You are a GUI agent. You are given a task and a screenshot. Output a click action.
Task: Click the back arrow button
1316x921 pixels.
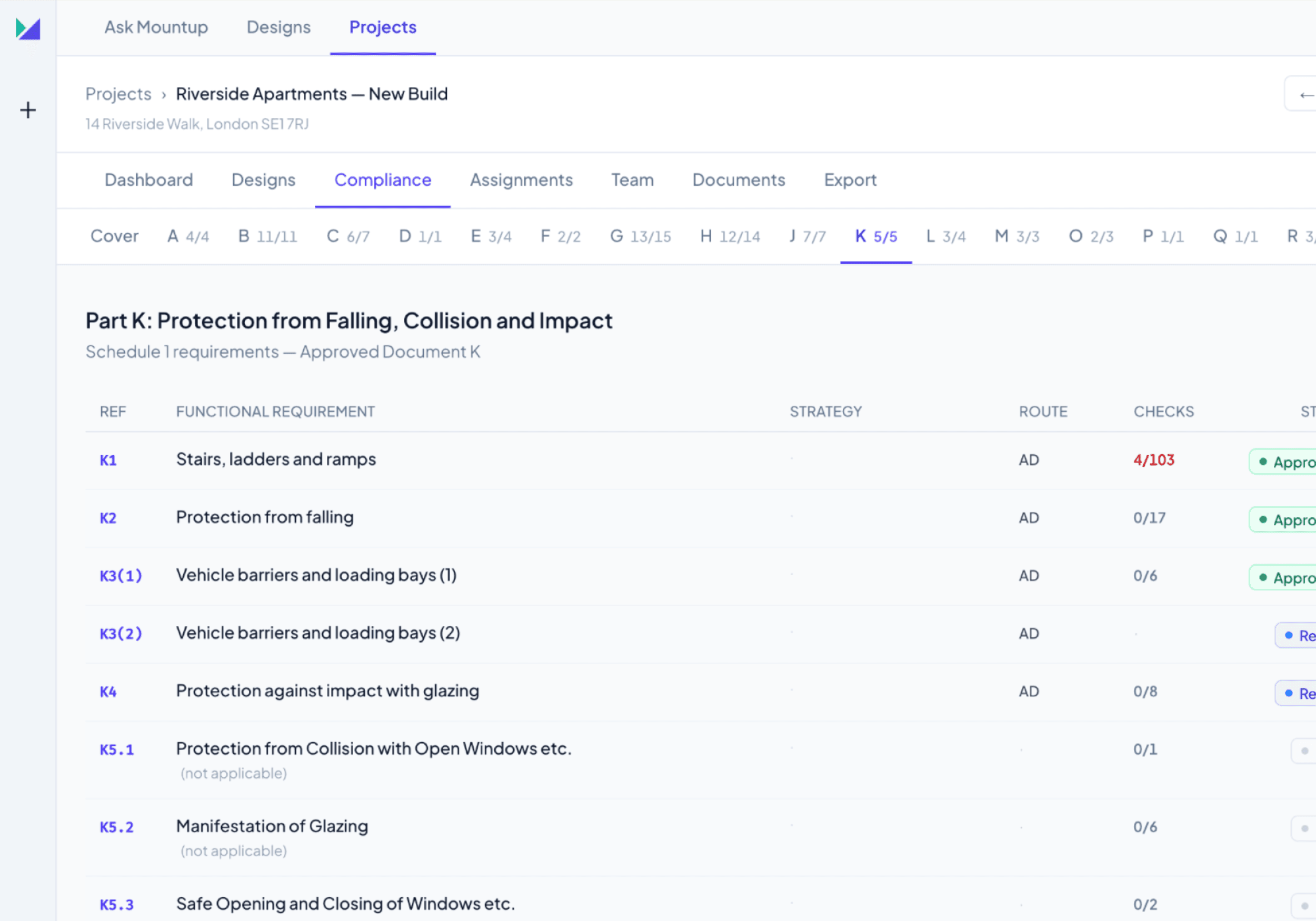tap(1302, 95)
